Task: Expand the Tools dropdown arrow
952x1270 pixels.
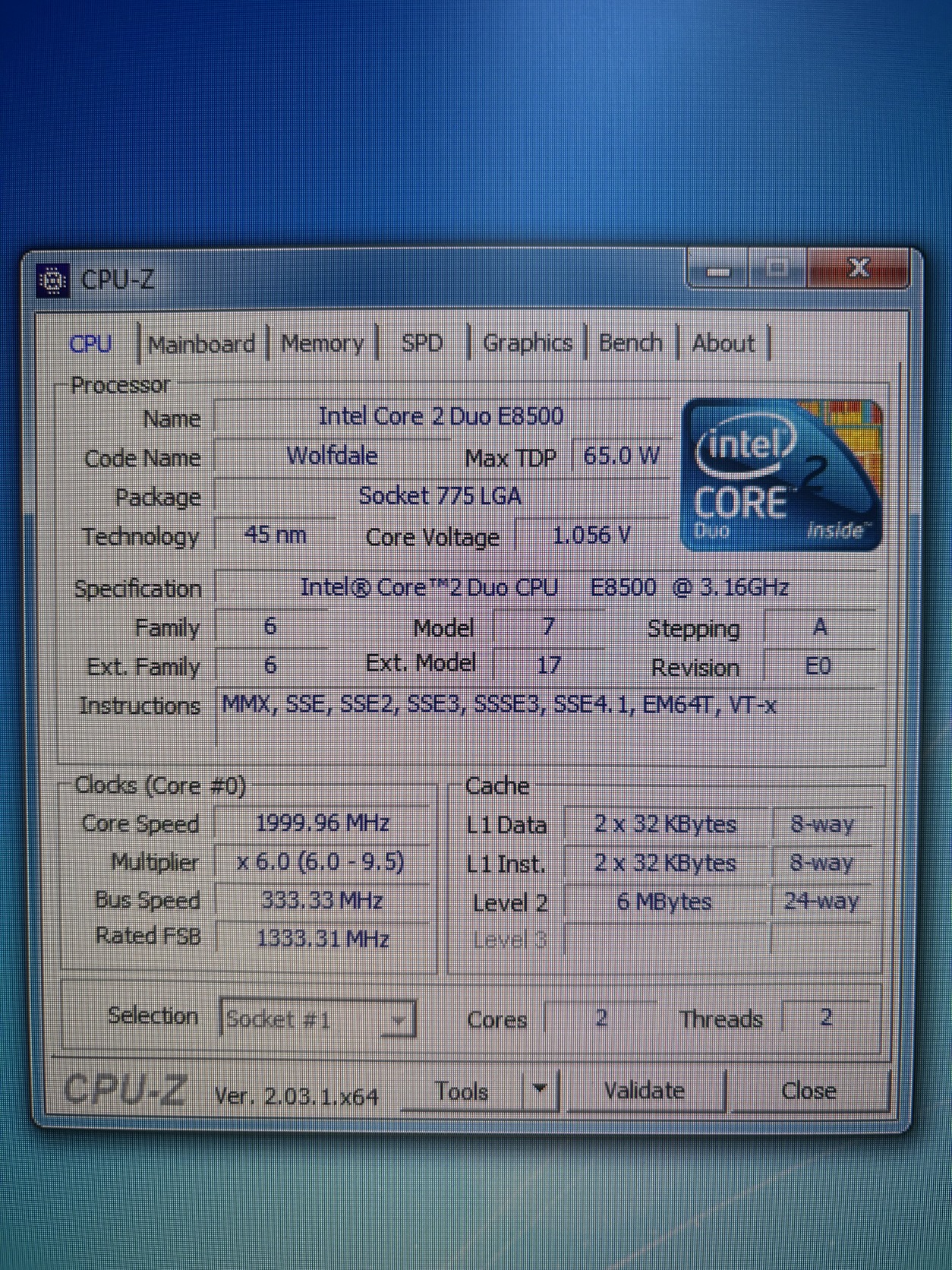Action: click(x=541, y=1090)
